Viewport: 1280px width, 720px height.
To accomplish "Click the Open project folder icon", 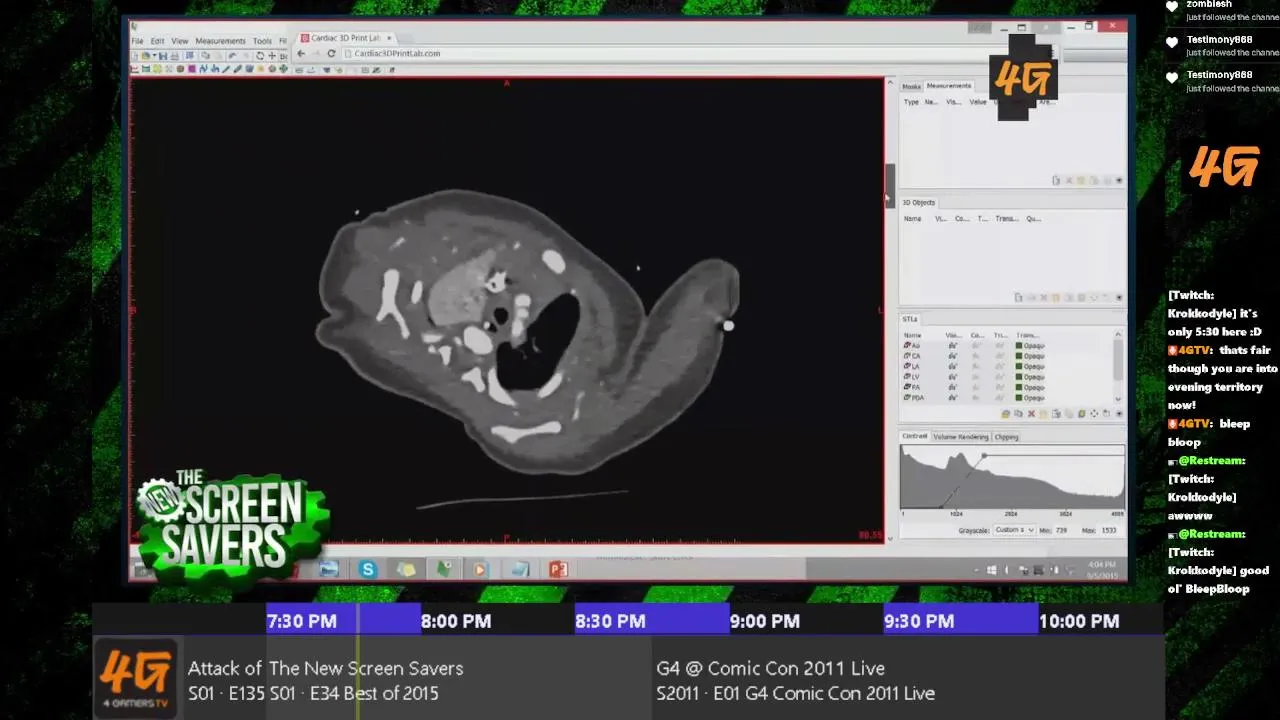I will coord(145,55).
